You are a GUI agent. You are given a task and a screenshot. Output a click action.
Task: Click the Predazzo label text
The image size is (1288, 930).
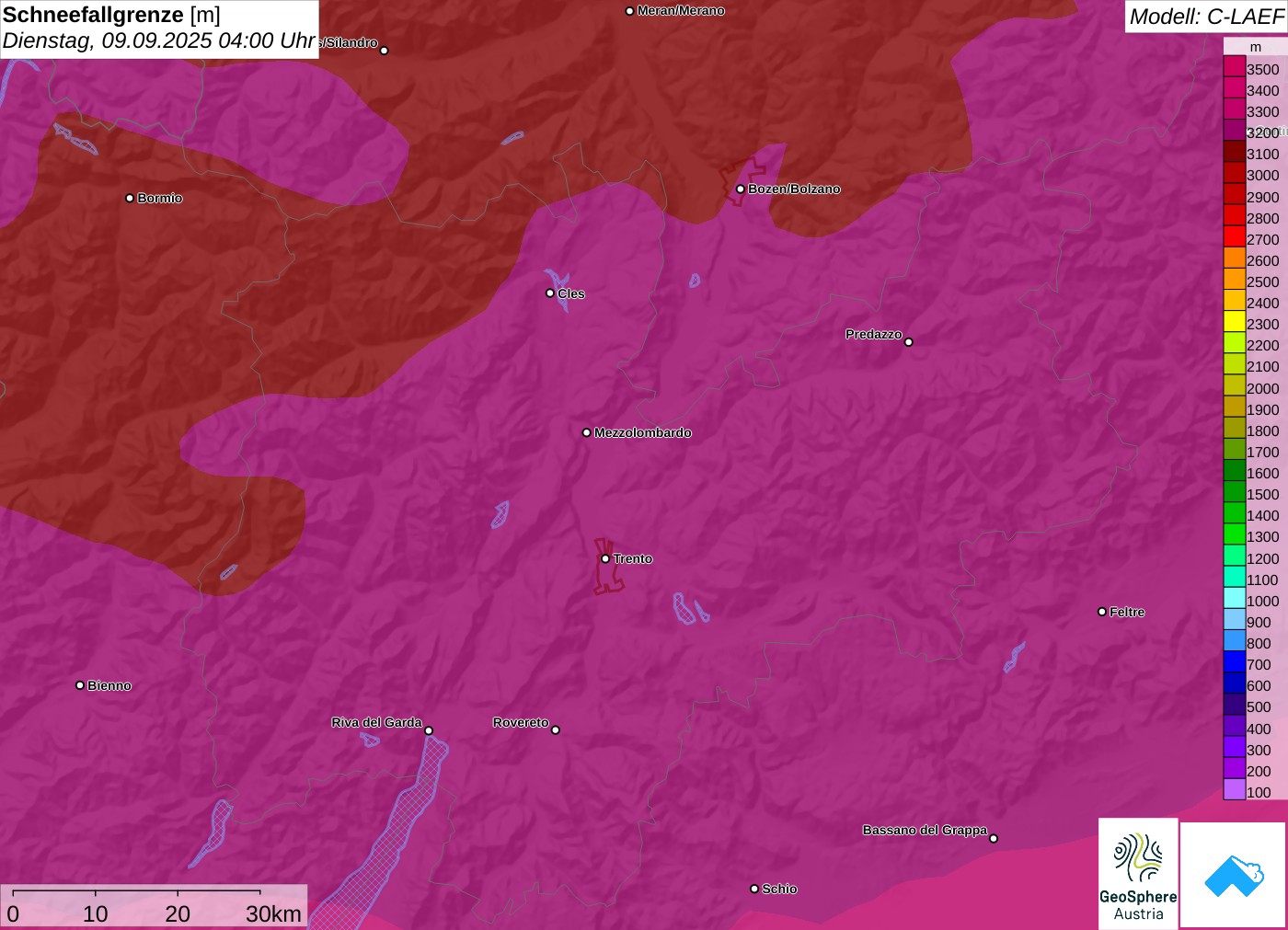[874, 334]
